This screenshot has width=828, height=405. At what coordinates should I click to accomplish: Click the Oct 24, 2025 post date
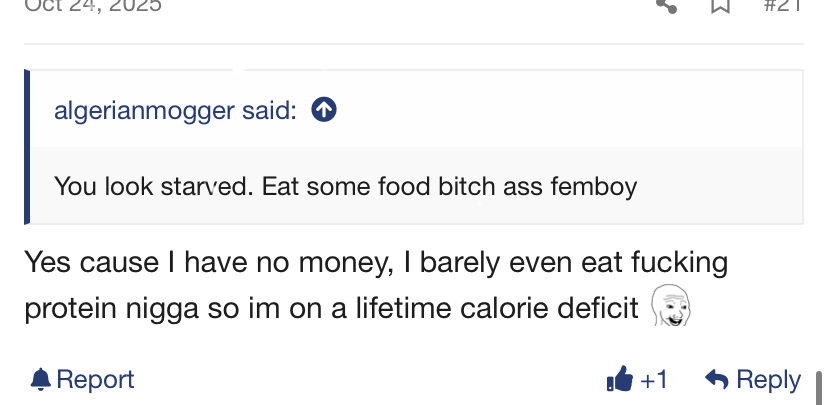point(94,5)
